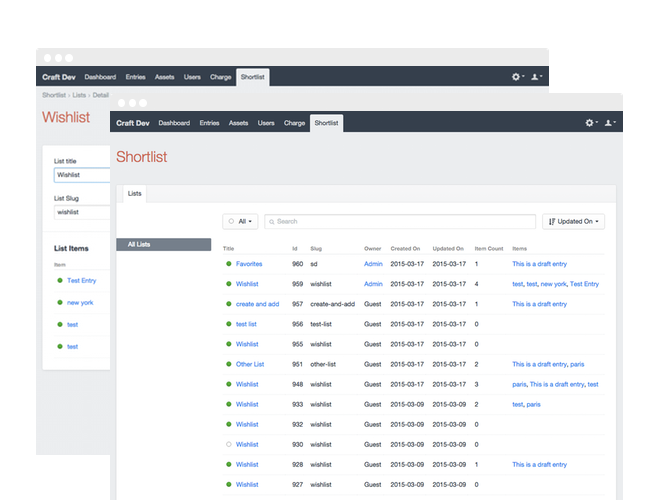This screenshot has height=500, width=660.
Task: Sort by Owner column header
Action: point(373,249)
